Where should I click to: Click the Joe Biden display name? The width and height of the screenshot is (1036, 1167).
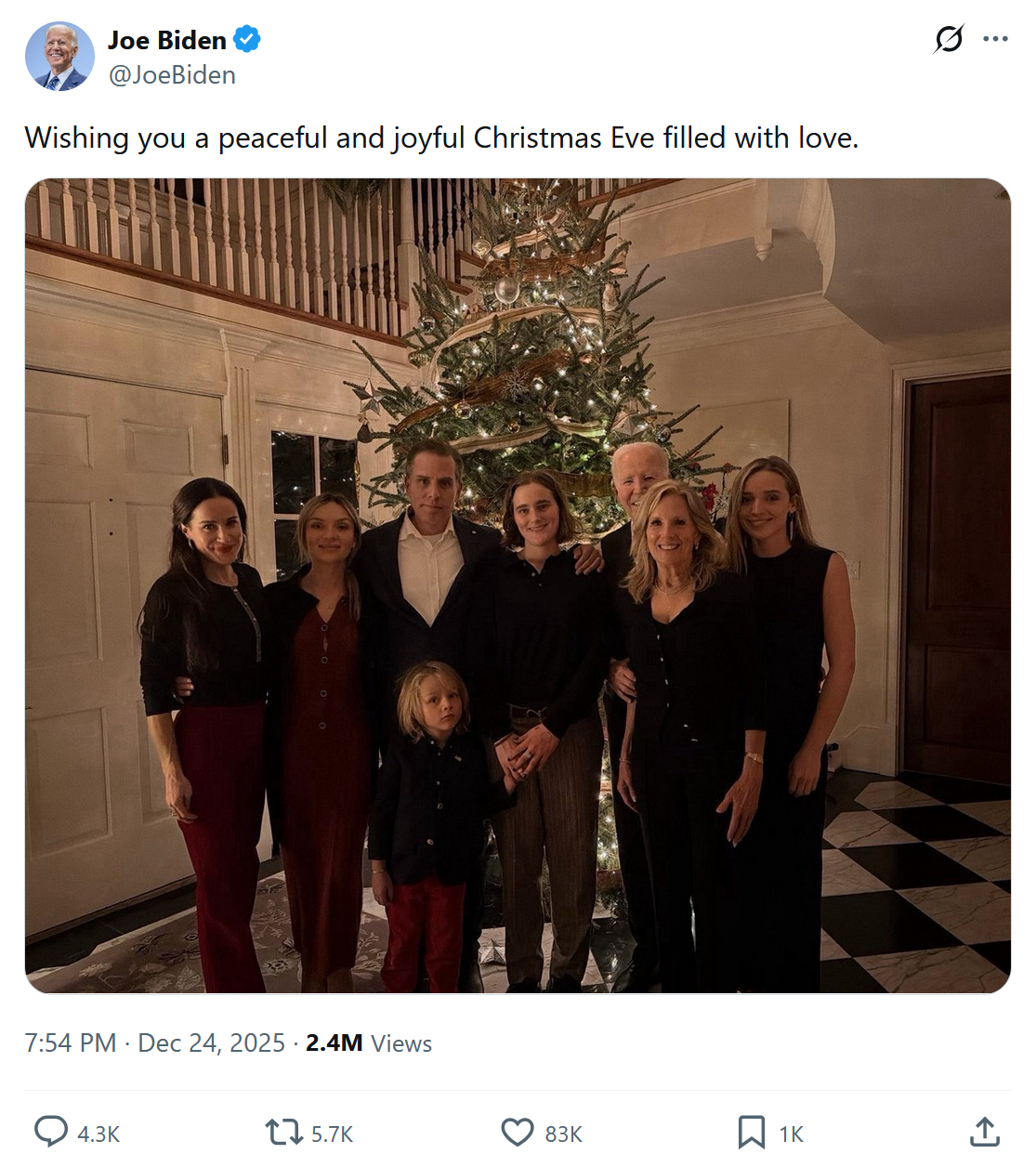click(167, 40)
